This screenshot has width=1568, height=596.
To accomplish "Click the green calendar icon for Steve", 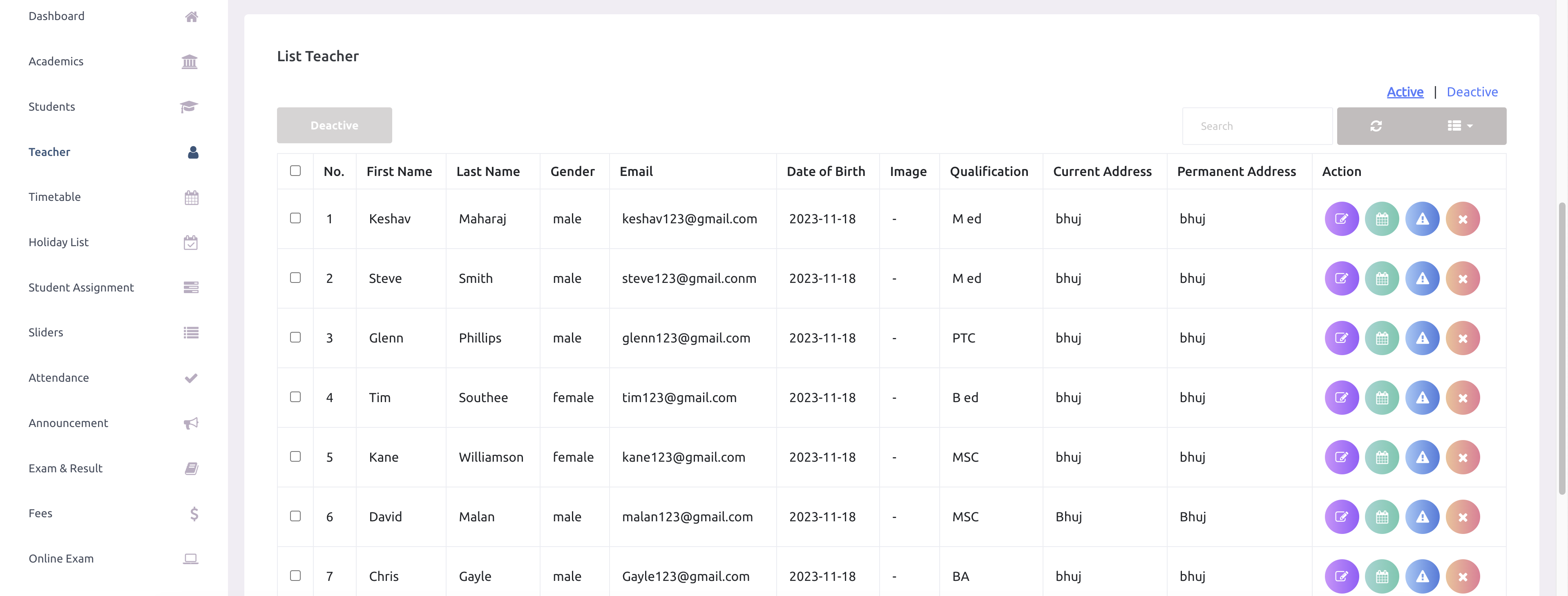I will [1382, 278].
